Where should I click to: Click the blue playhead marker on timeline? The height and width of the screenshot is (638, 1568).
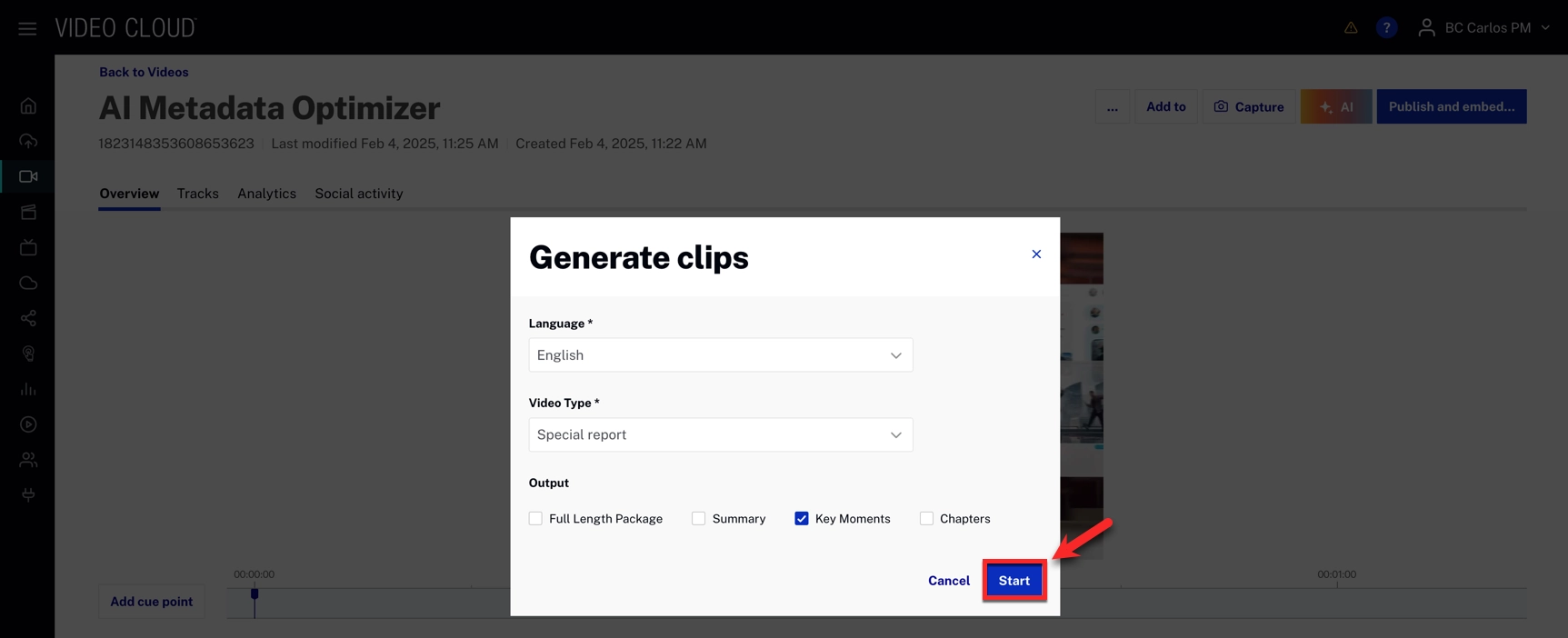pyautogui.click(x=255, y=594)
